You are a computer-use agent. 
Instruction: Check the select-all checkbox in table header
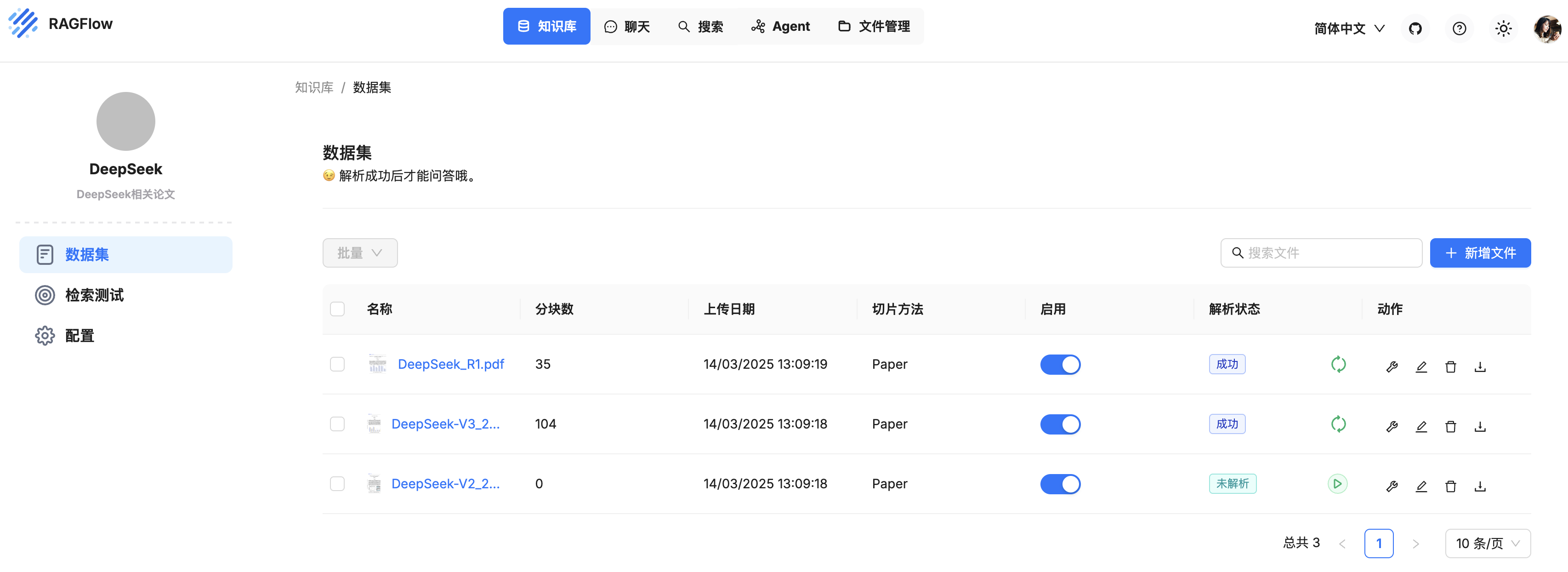point(337,309)
